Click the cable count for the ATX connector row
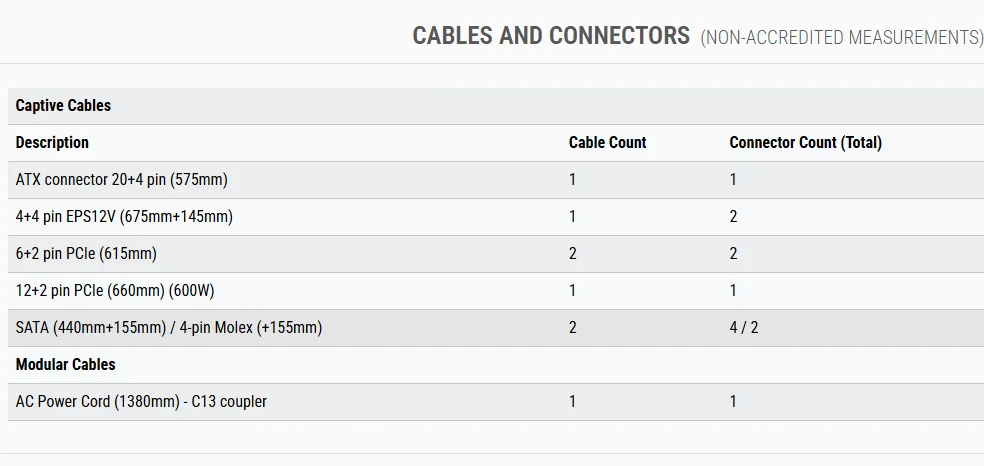The height and width of the screenshot is (466, 984). (x=573, y=180)
